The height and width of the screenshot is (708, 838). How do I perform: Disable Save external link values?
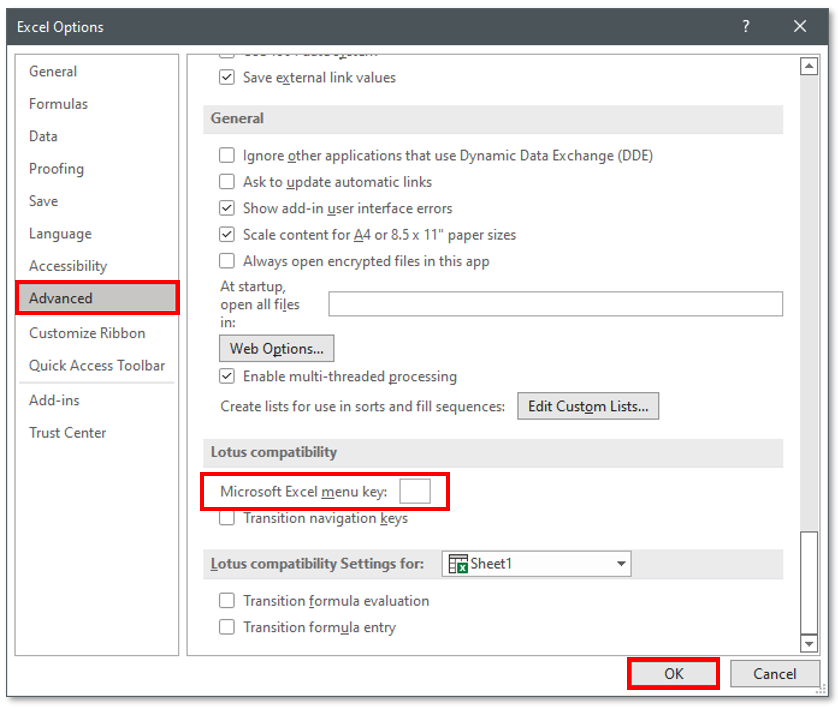227,77
